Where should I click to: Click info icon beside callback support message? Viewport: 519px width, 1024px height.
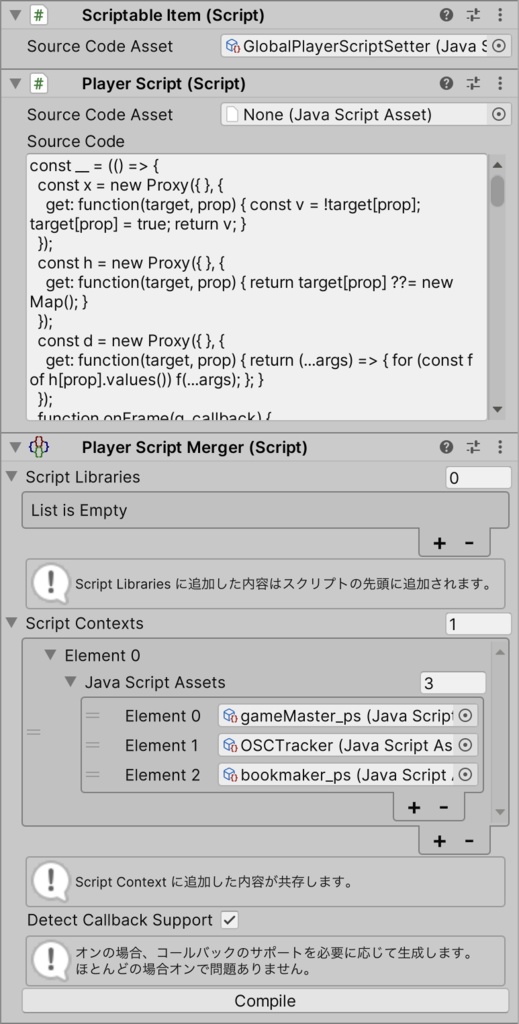50,960
